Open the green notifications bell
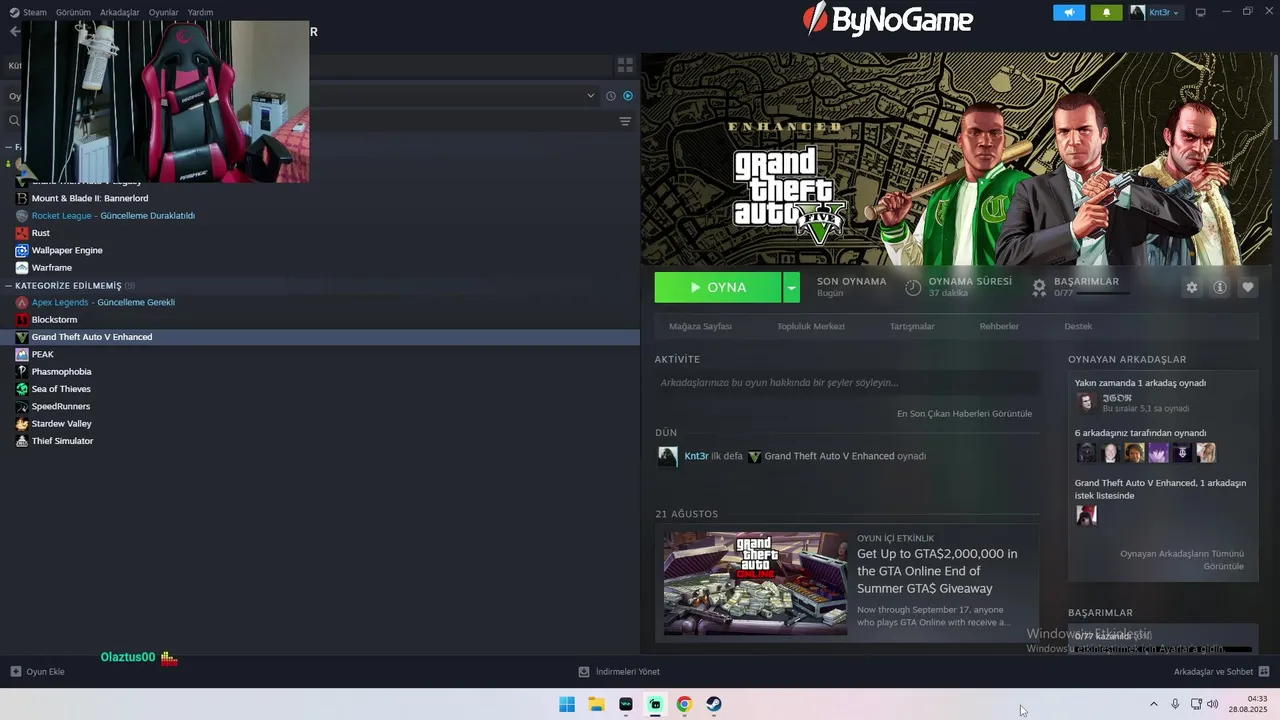Screen dimensions: 1280x720 [1106, 13]
